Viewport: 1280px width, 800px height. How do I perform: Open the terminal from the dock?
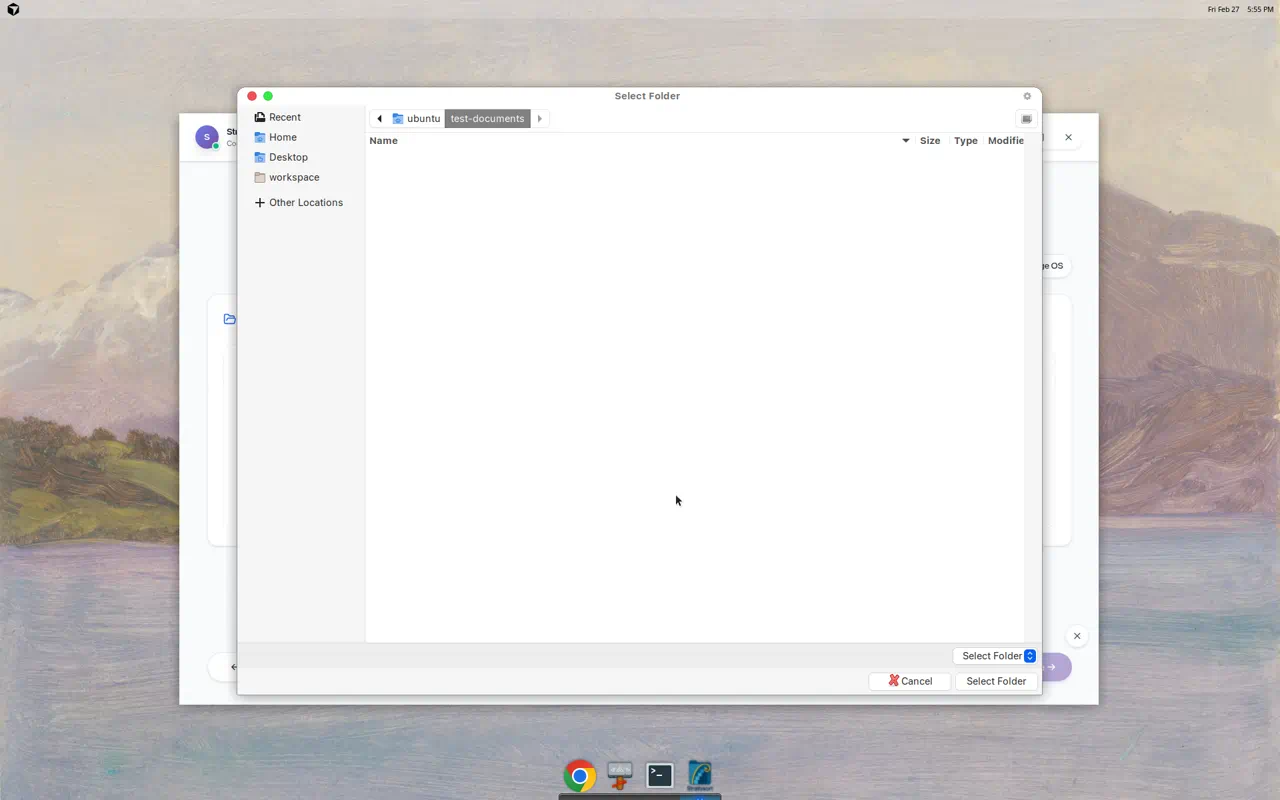[x=659, y=775]
